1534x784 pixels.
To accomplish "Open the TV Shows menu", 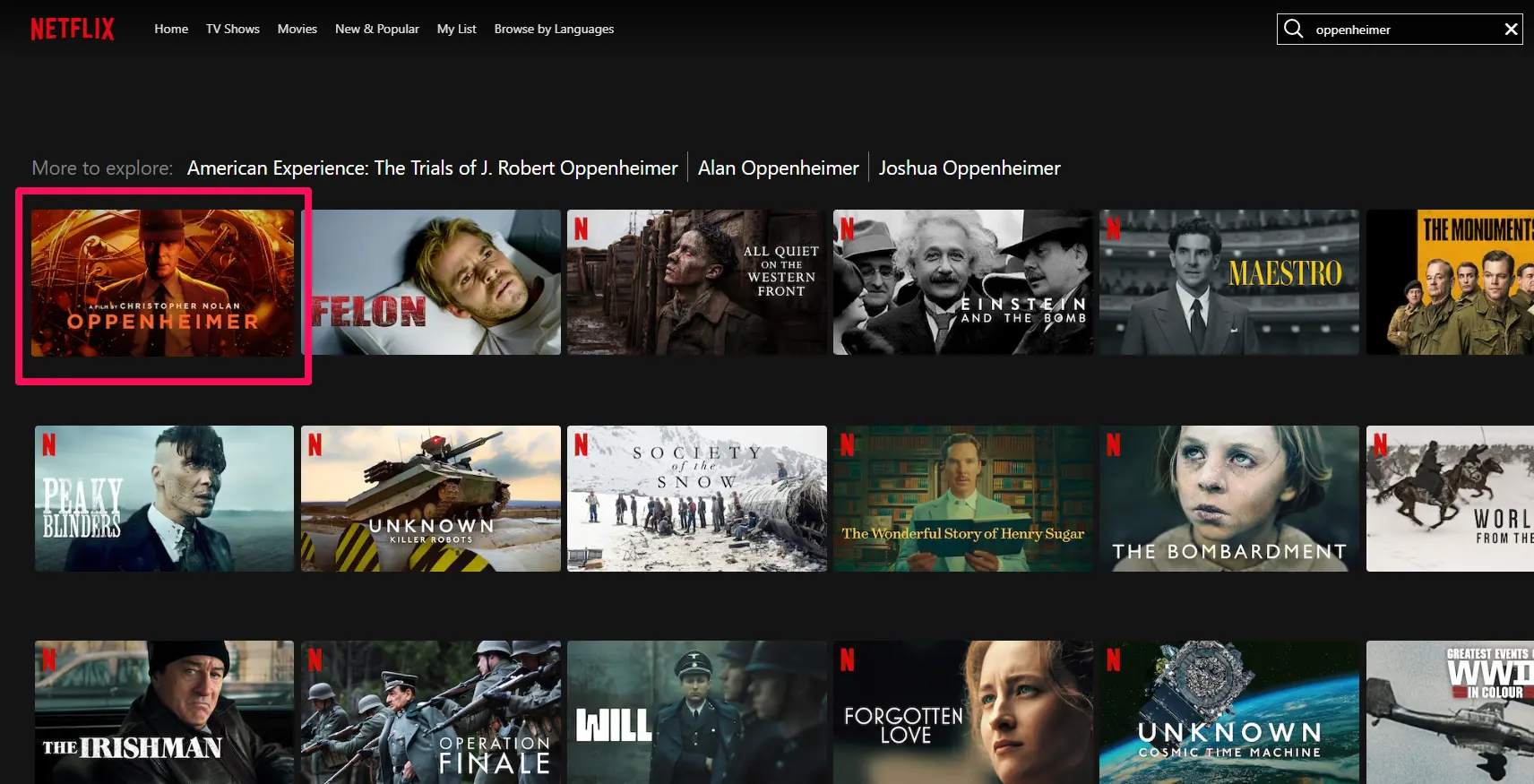I will tap(233, 29).
